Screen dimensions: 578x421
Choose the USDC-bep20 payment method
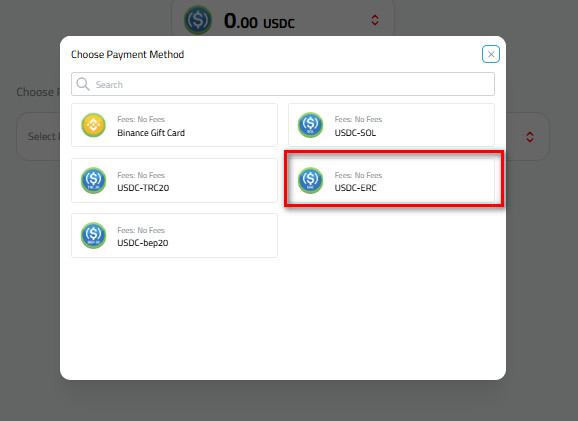coord(174,235)
